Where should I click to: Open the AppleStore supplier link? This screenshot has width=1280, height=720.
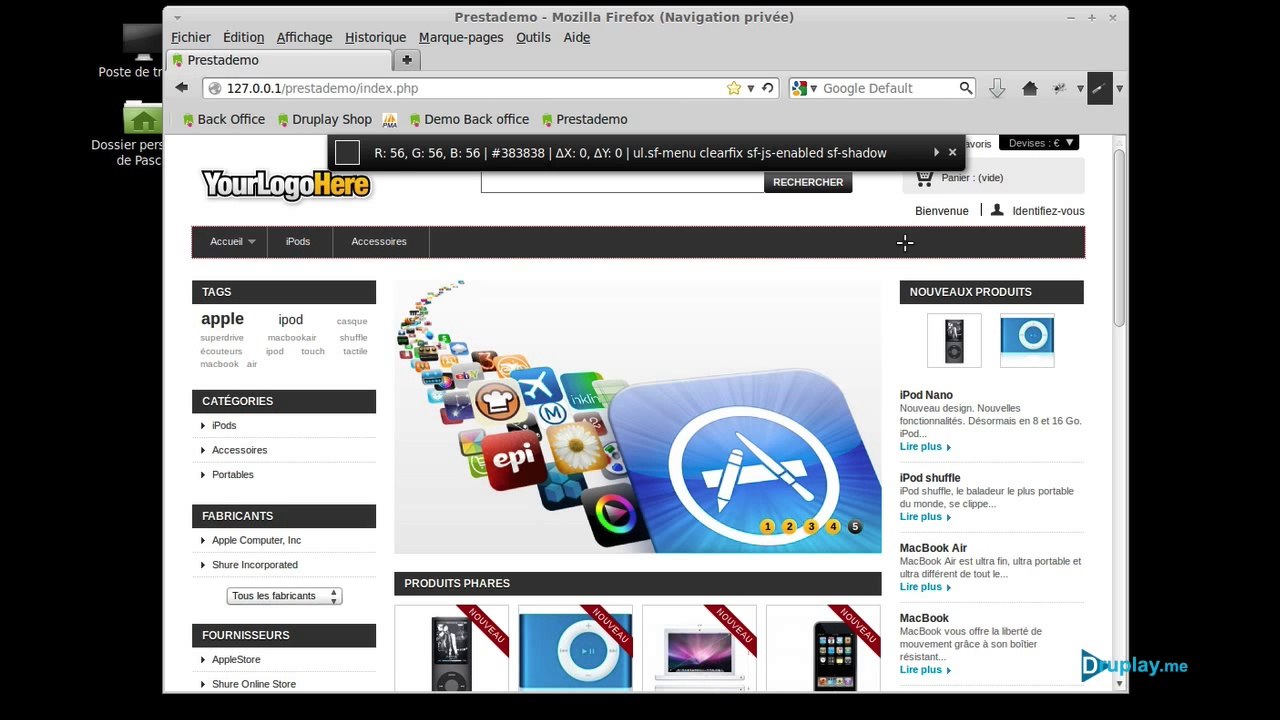click(236, 660)
